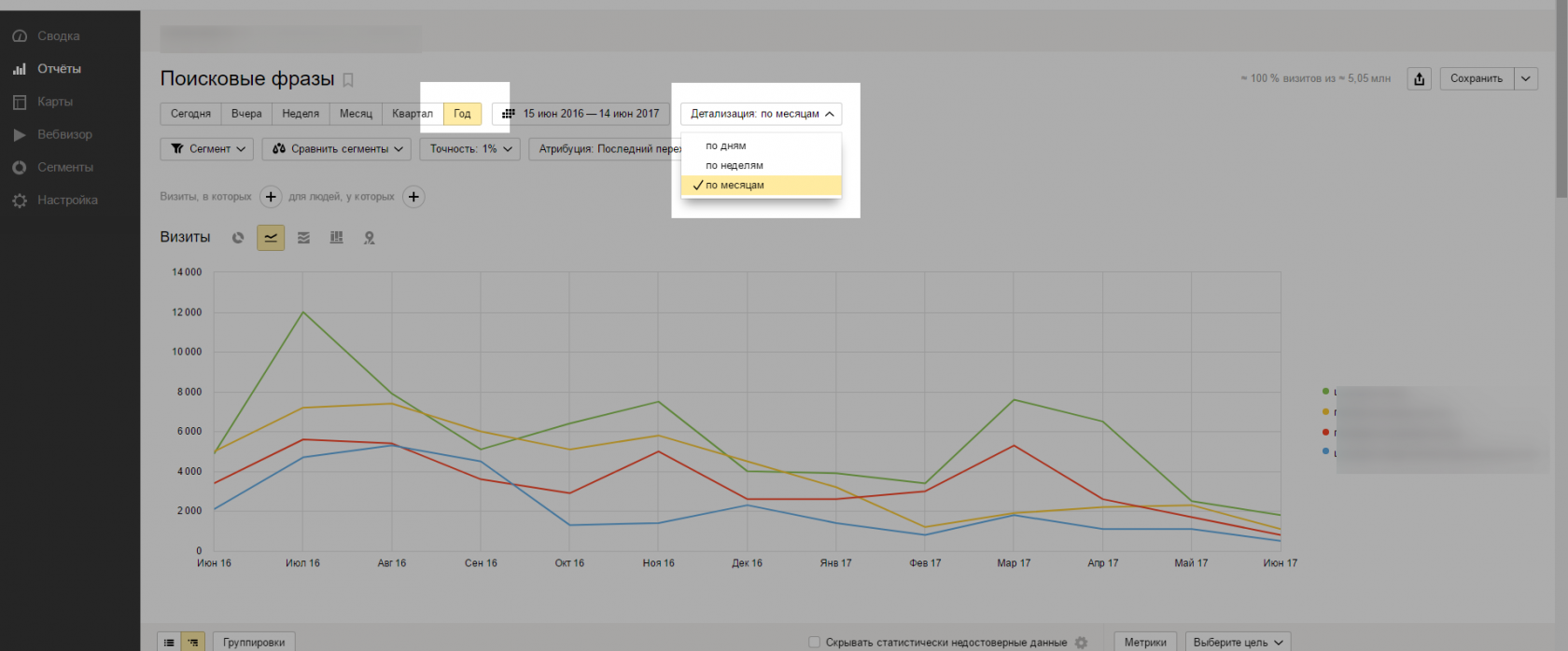Click the export report icon
Viewport: 1568px width, 651px height.
(1419, 78)
